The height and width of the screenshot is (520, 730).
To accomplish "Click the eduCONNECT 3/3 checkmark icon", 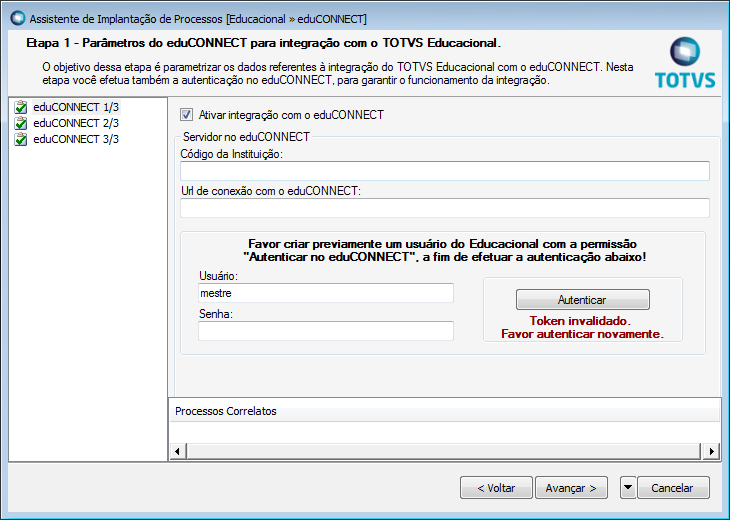I will (x=21, y=139).
